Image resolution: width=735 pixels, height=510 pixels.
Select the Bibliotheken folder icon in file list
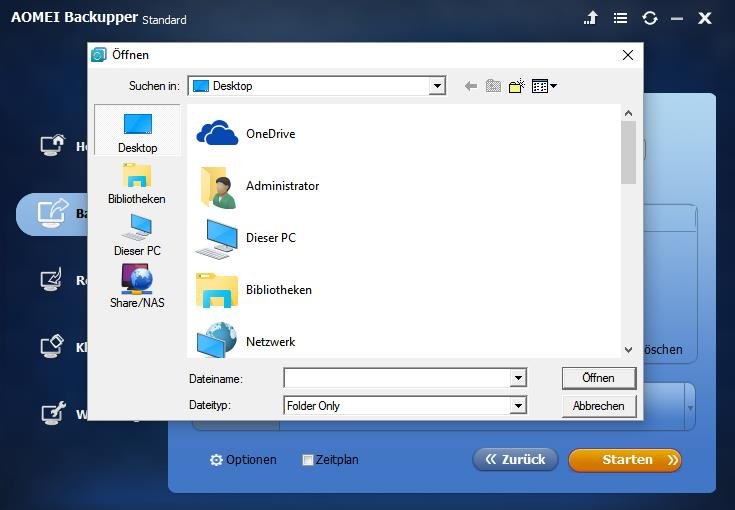217,290
